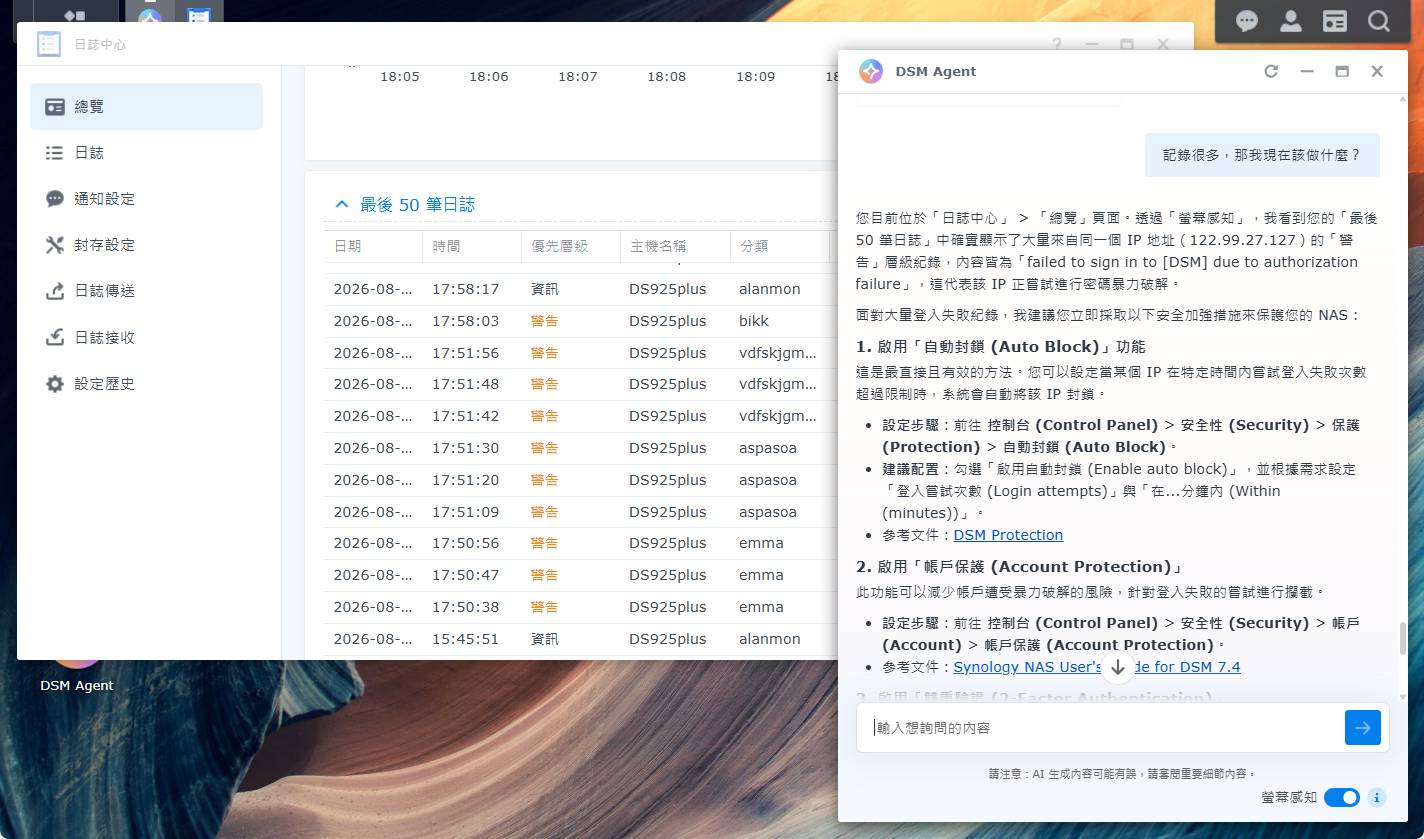Click the 日誌接收 download icon
The image size is (1424, 839).
(x=55, y=337)
